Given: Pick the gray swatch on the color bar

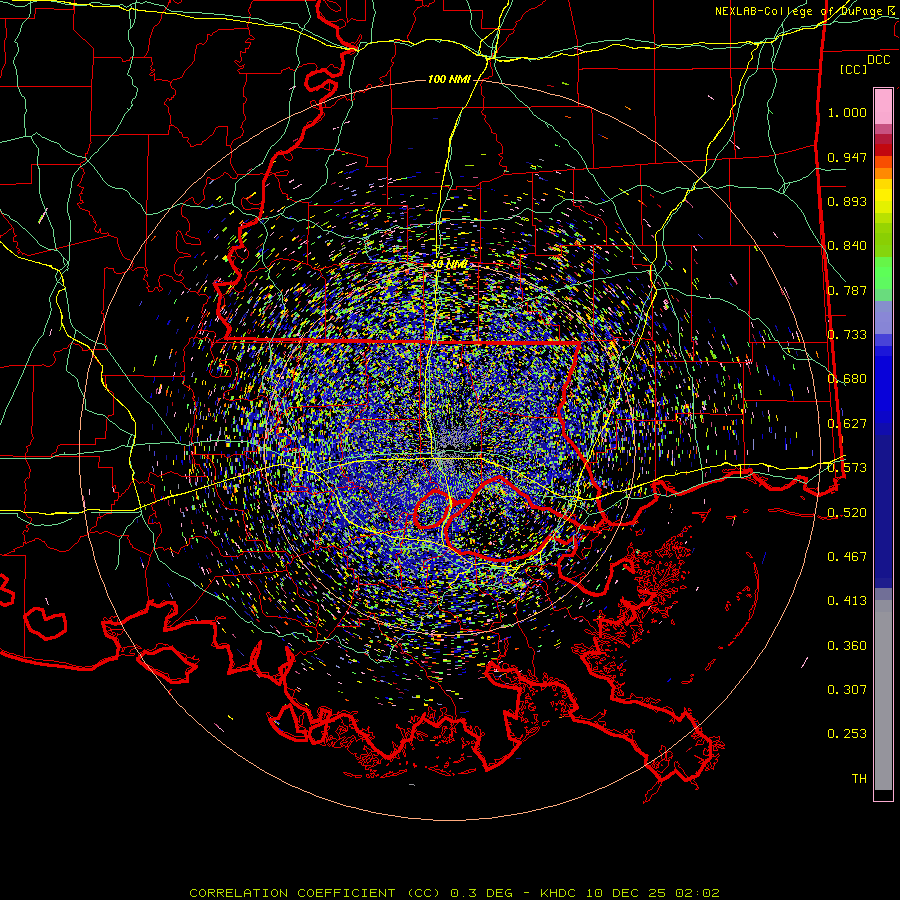Looking at the screenshot, I should tap(883, 695).
